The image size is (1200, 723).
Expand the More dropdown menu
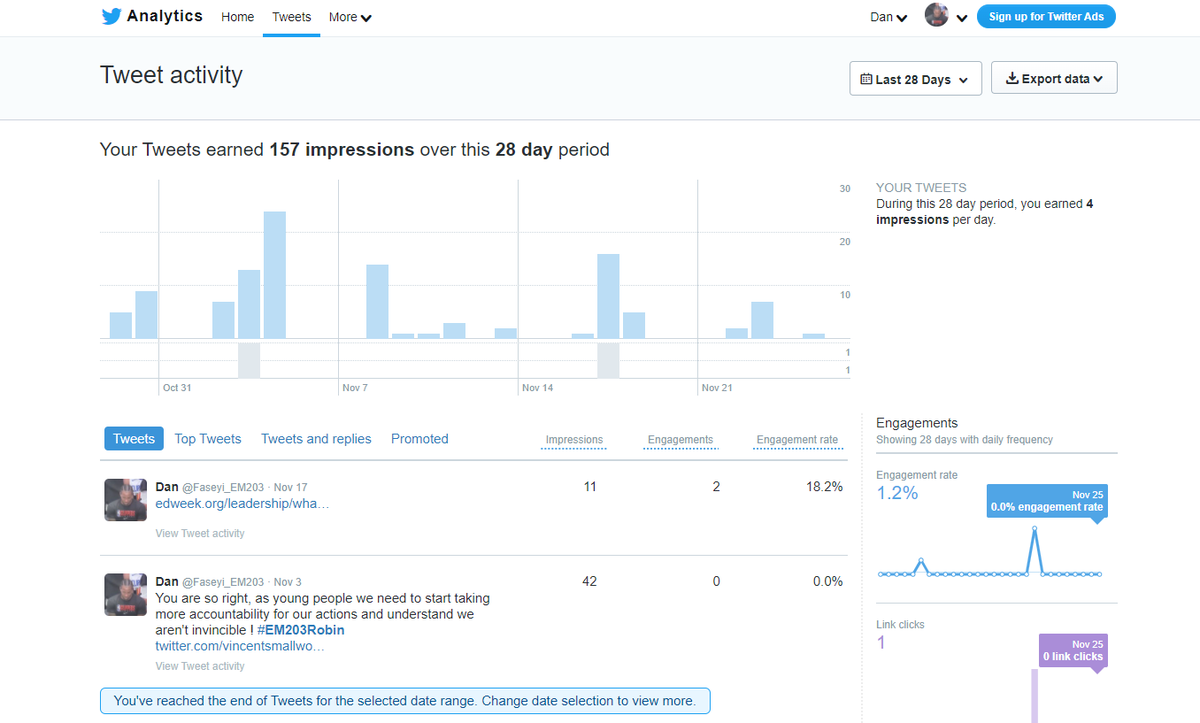[x=350, y=17]
